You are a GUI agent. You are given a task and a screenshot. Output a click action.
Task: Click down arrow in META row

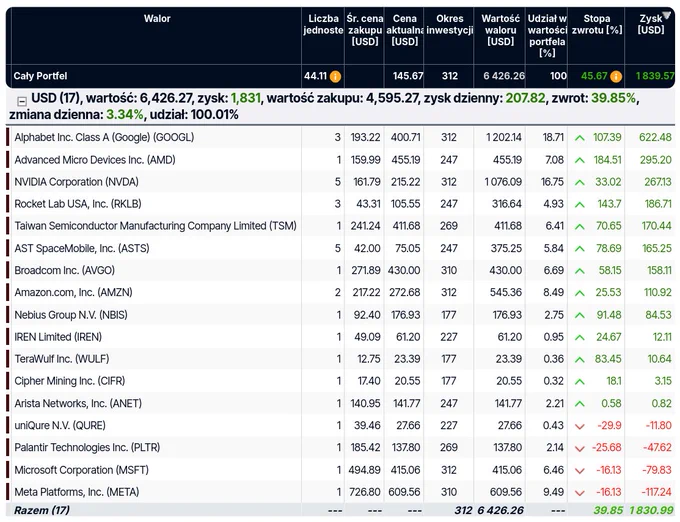[579, 493]
